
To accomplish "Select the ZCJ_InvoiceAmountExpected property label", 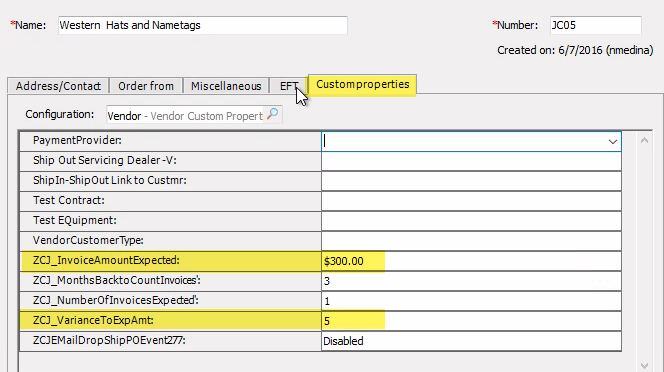I will coord(106,260).
